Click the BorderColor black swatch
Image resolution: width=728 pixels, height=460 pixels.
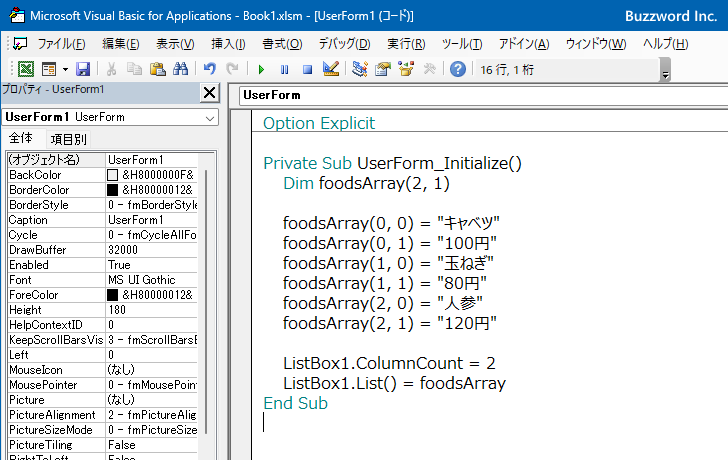112,190
